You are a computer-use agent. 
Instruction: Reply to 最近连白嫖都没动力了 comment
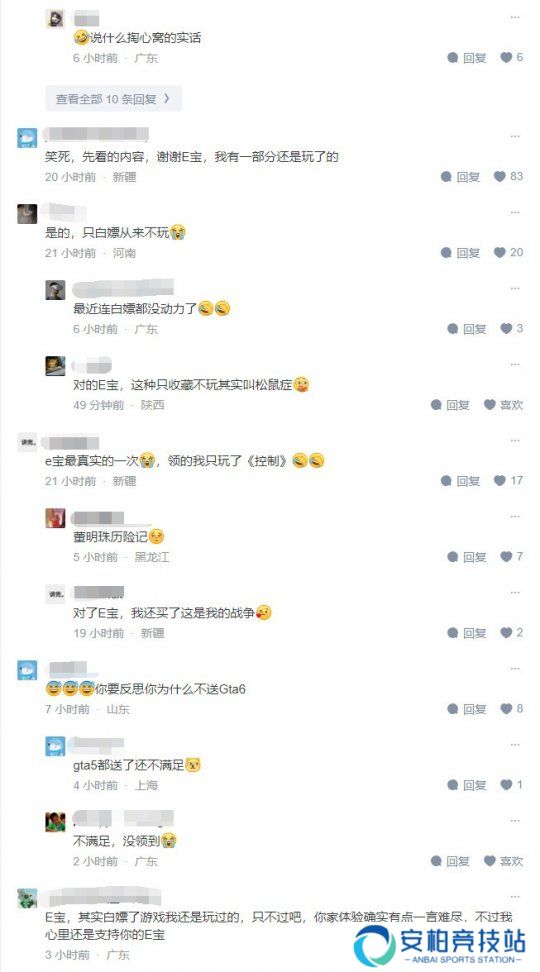[x=467, y=329]
